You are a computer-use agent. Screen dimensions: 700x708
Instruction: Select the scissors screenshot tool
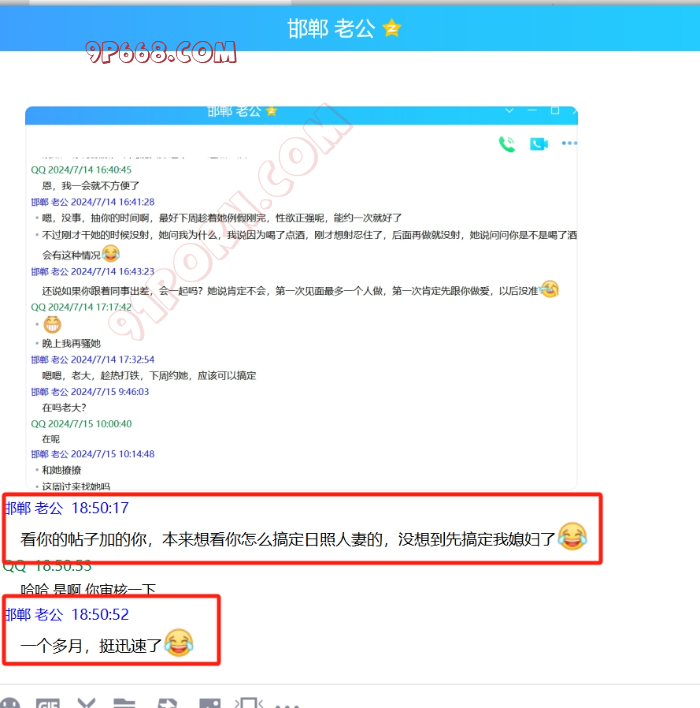[x=86, y=702]
